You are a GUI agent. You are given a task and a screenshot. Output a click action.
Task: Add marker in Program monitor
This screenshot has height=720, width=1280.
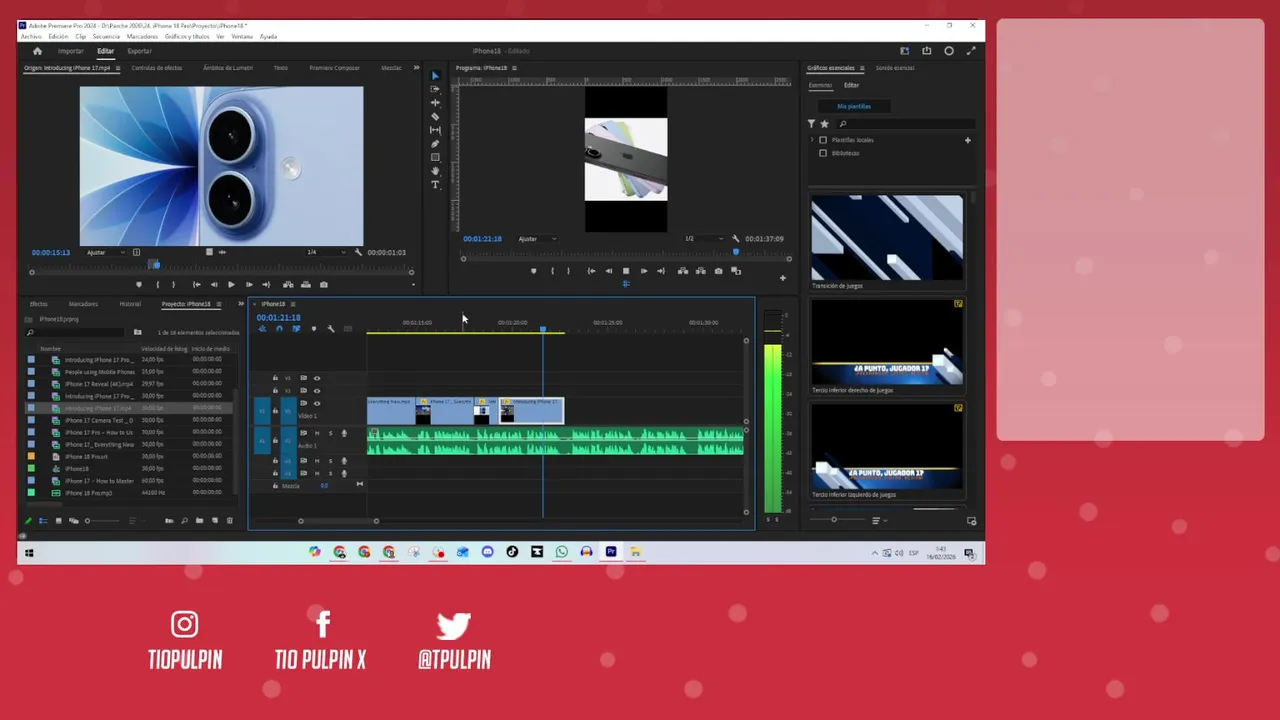(x=533, y=271)
